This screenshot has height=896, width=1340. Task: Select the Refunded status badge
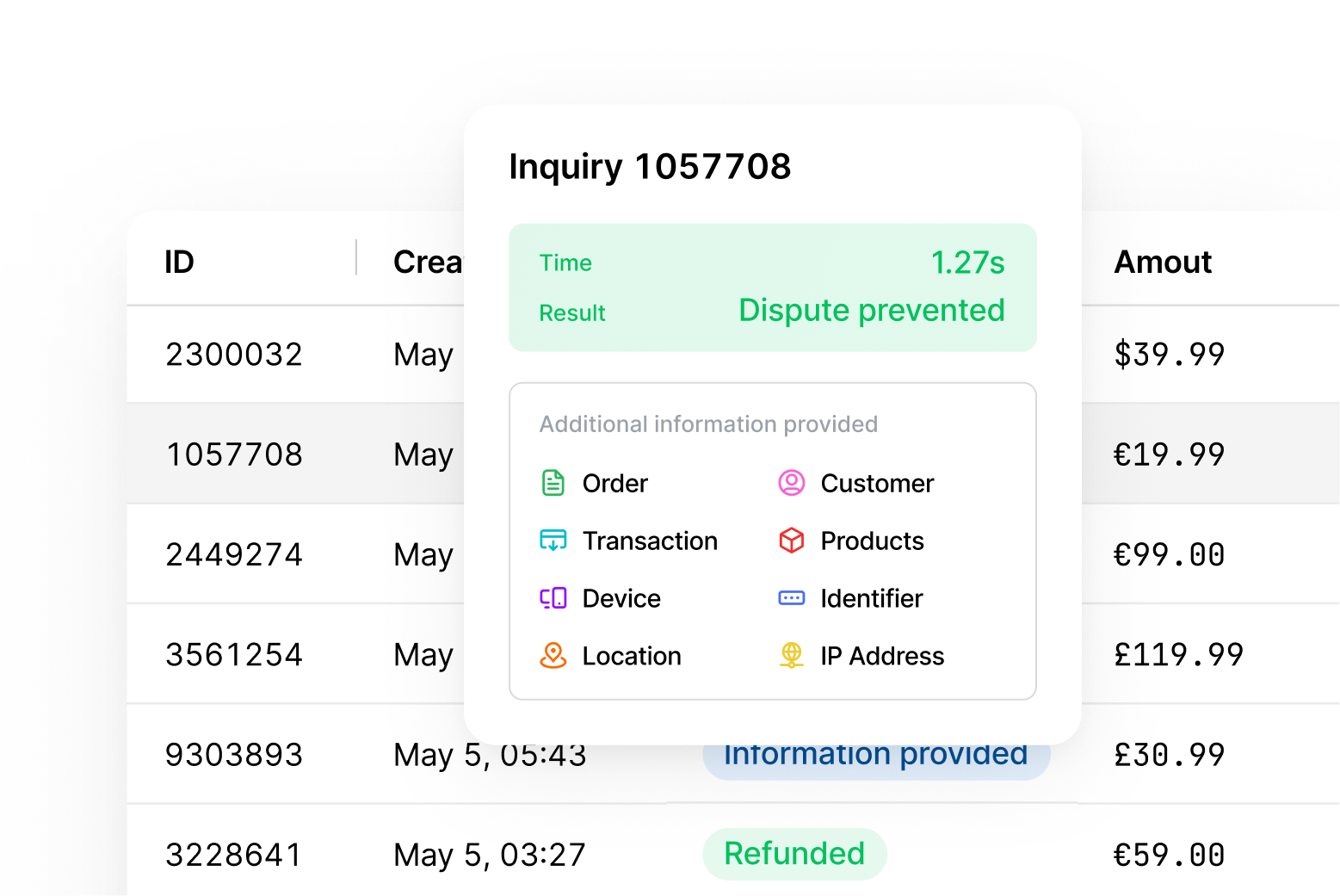(x=794, y=854)
